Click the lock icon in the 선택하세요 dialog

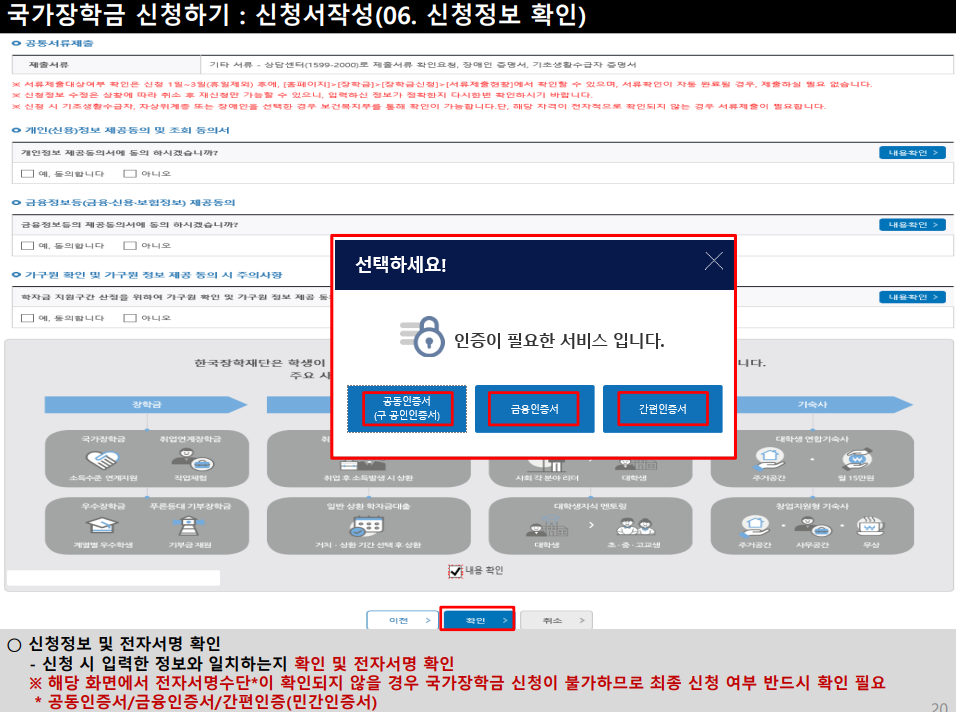[424, 336]
